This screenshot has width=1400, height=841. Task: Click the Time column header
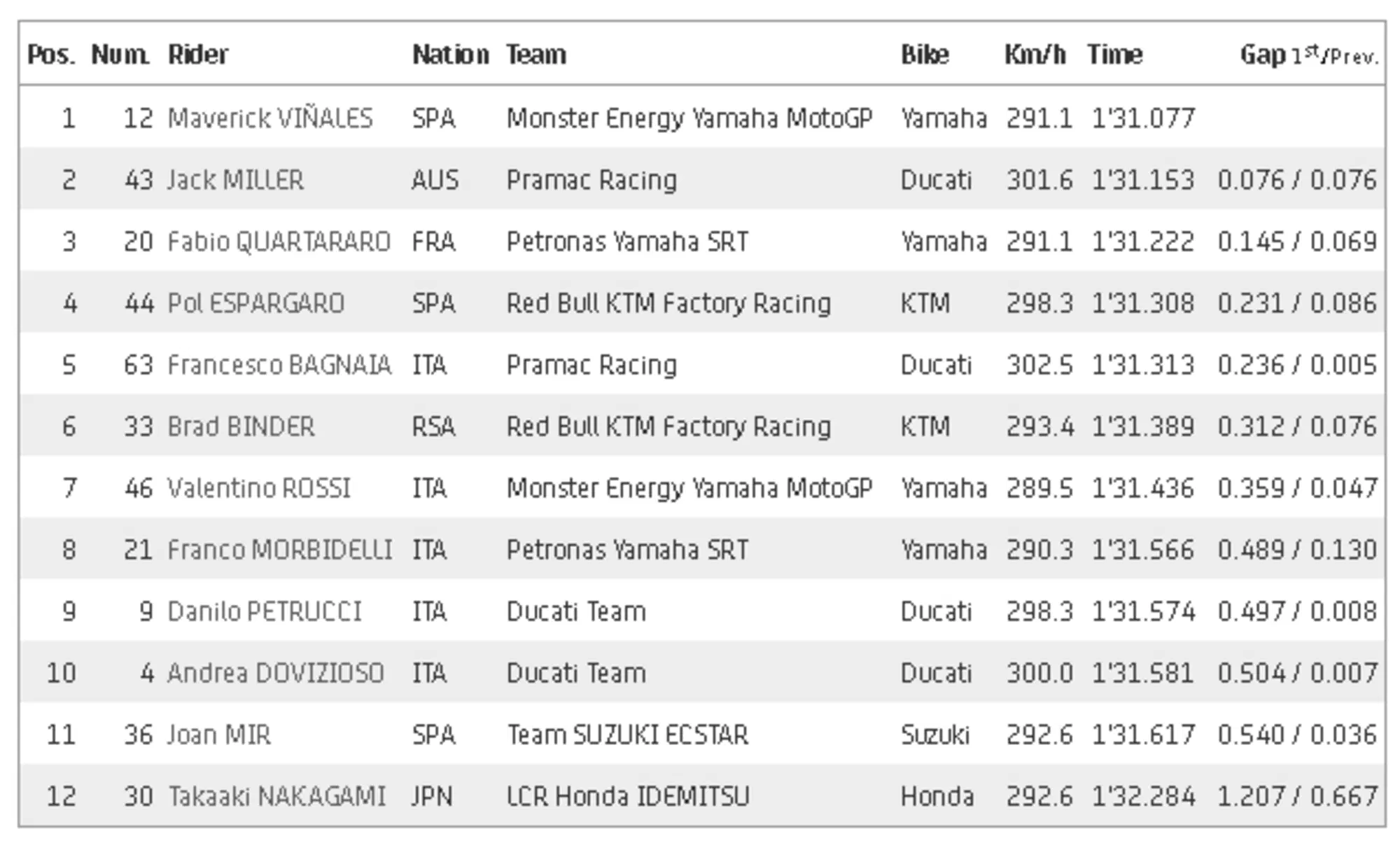(1114, 55)
